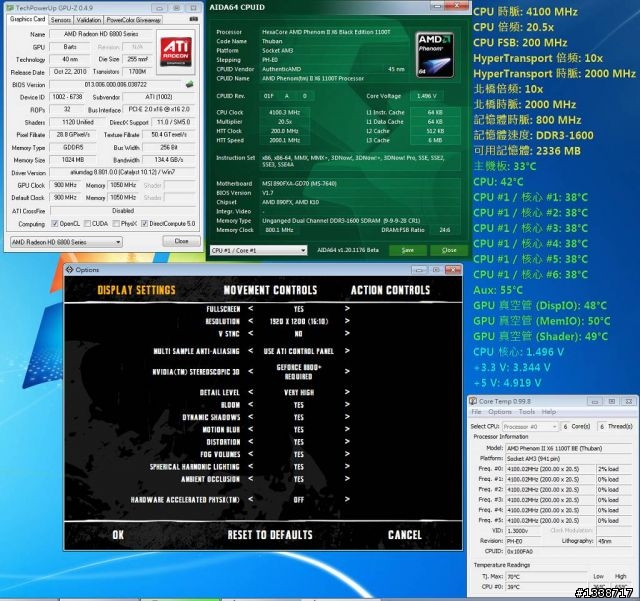This screenshot has height=601, width=640.
Task: Click right arrow for Distortion setting
Action: [347, 442]
